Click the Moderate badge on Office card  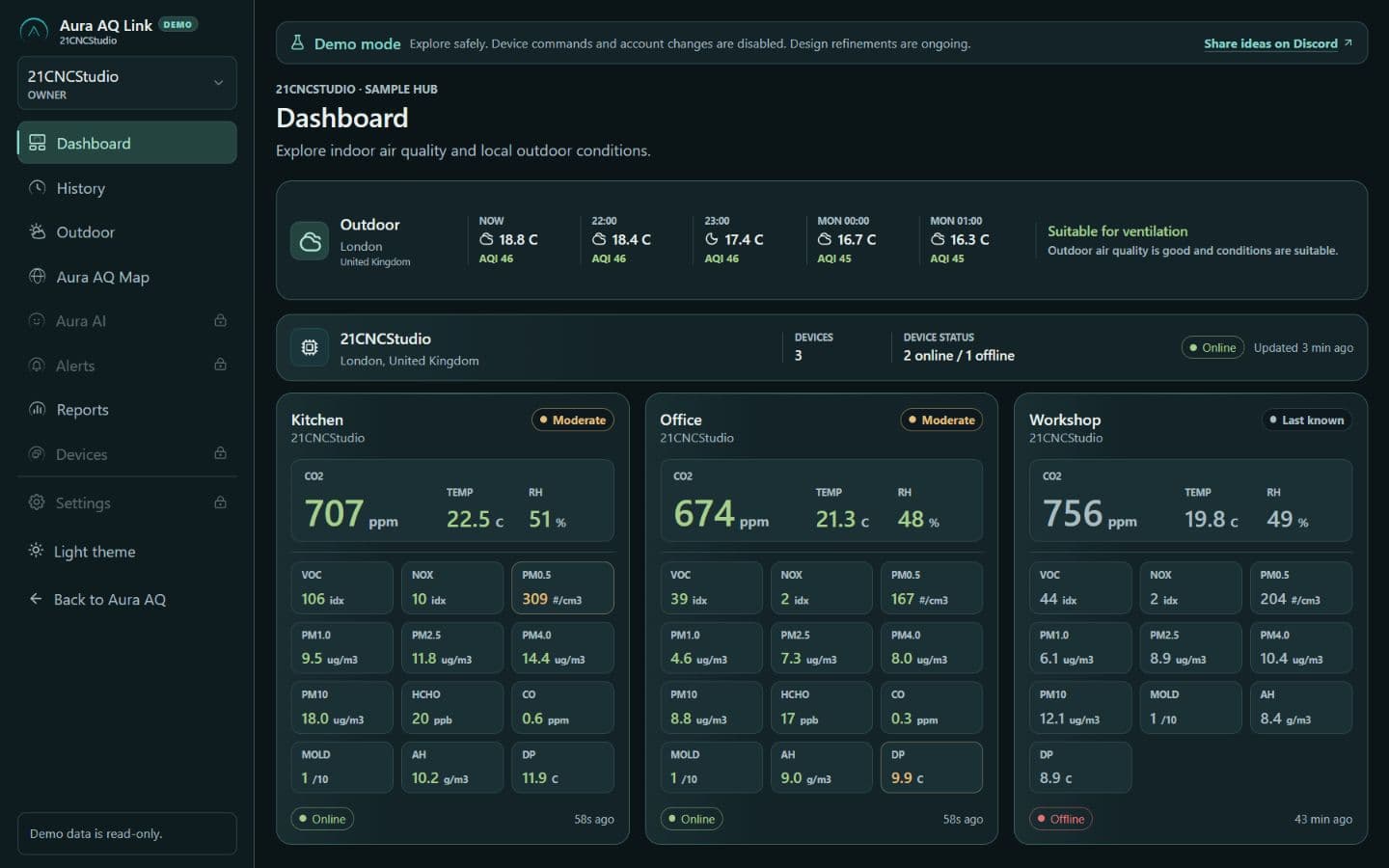coord(941,420)
